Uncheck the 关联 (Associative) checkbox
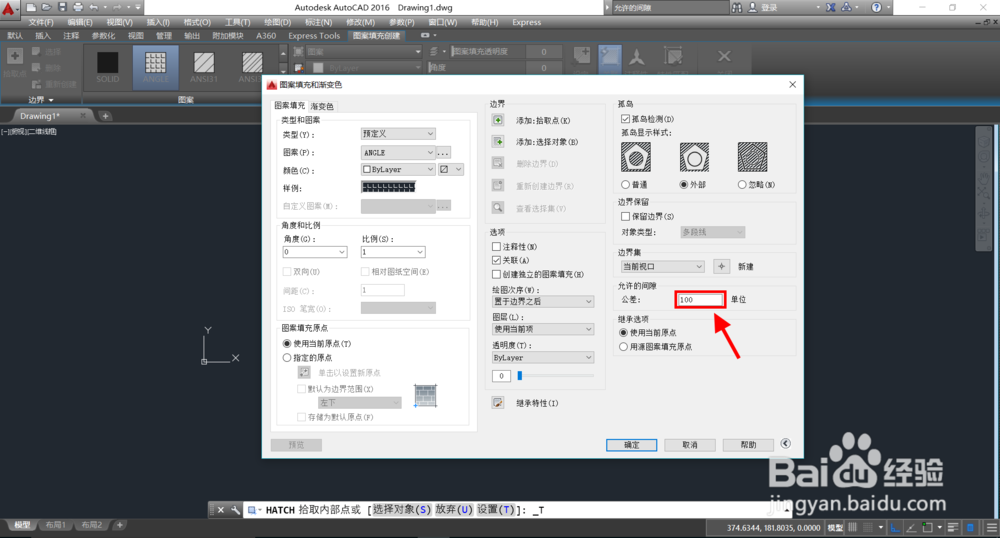This screenshot has width=1000, height=538. (x=496, y=260)
